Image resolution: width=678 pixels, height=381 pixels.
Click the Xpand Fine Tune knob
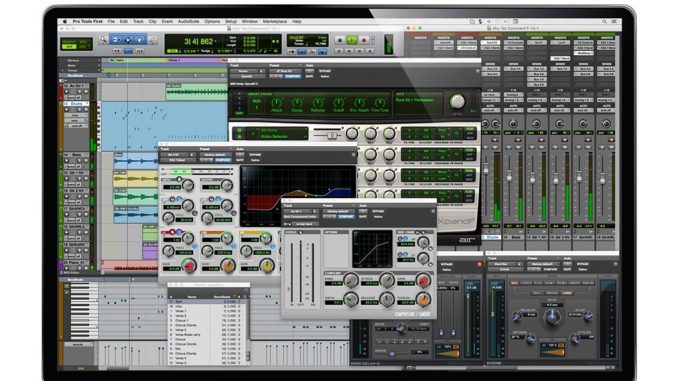click(x=380, y=103)
